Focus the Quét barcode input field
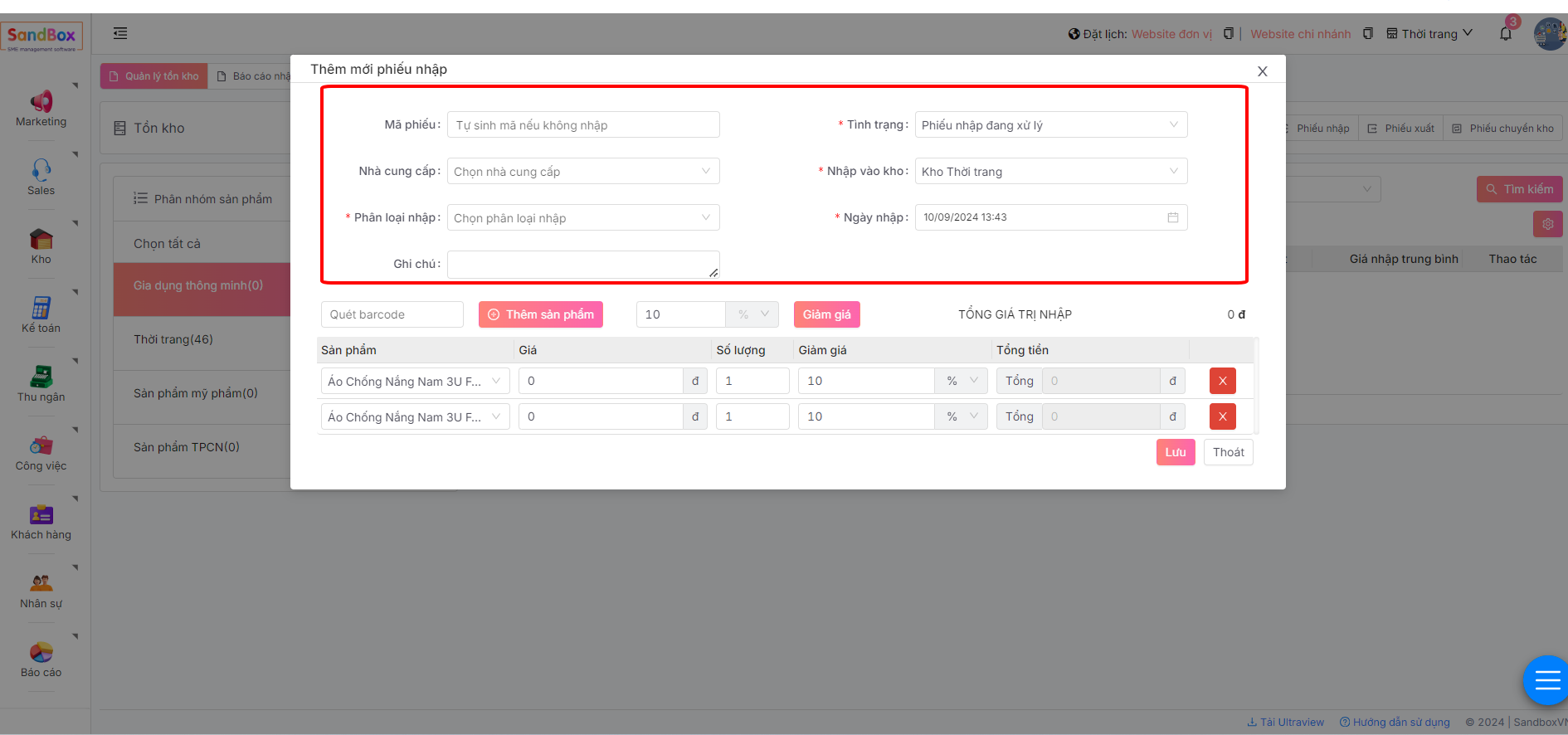The height and width of the screenshot is (735, 1568). click(x=392, y=314)
